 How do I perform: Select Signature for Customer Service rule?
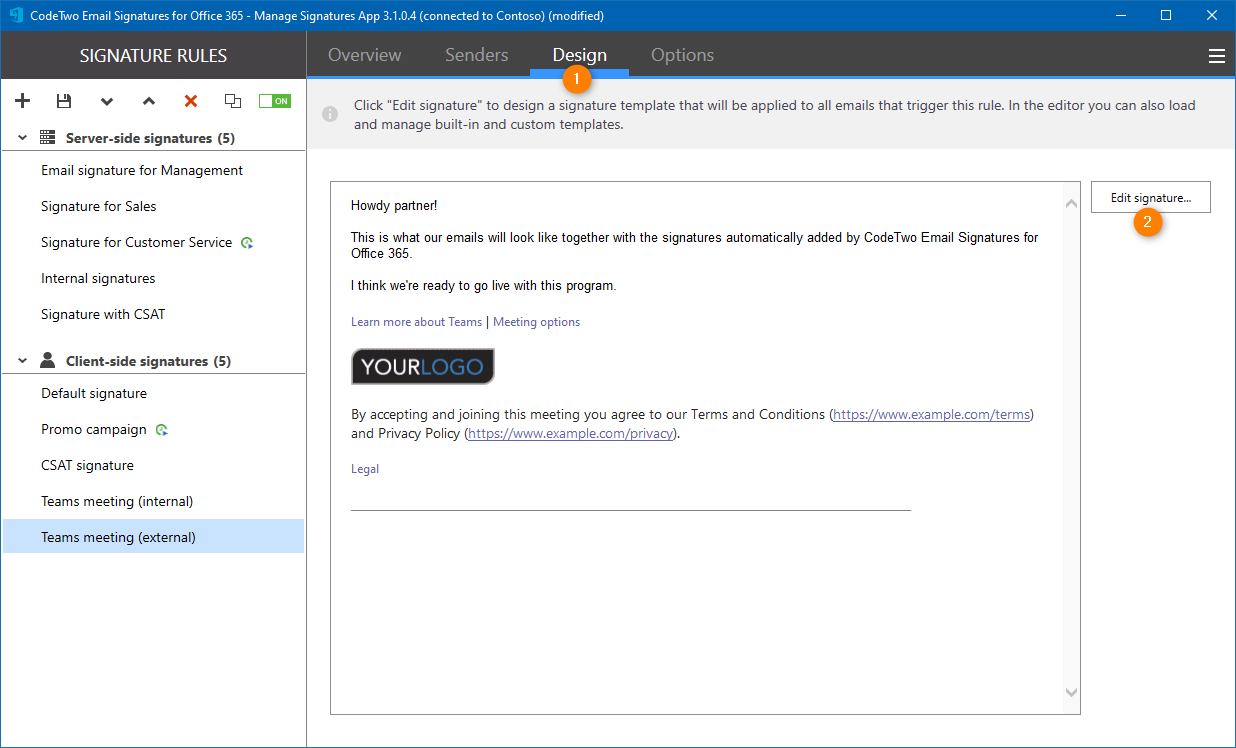[x=154, y=242]
